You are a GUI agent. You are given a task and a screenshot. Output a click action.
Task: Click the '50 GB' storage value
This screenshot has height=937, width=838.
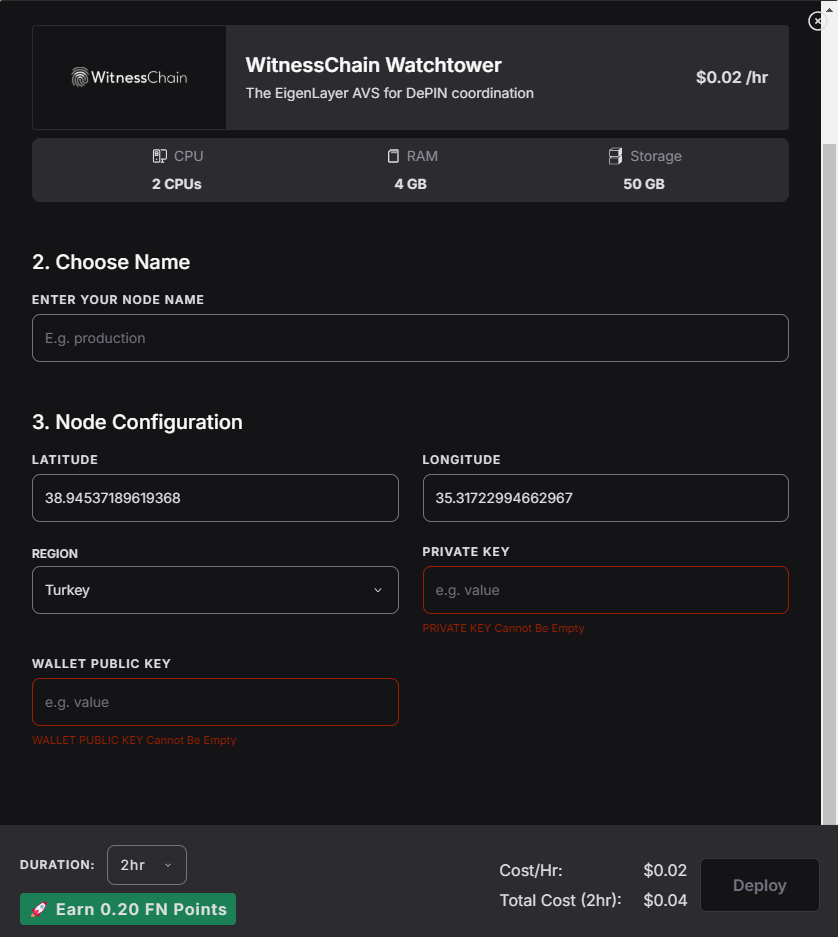tap(644, 184)
